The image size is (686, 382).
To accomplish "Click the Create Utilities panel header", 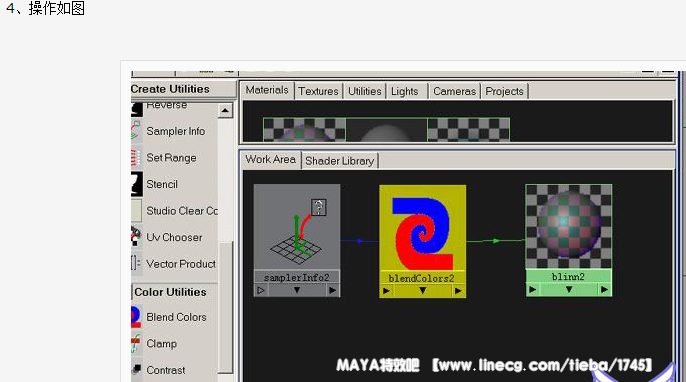I will coord(183,89).
